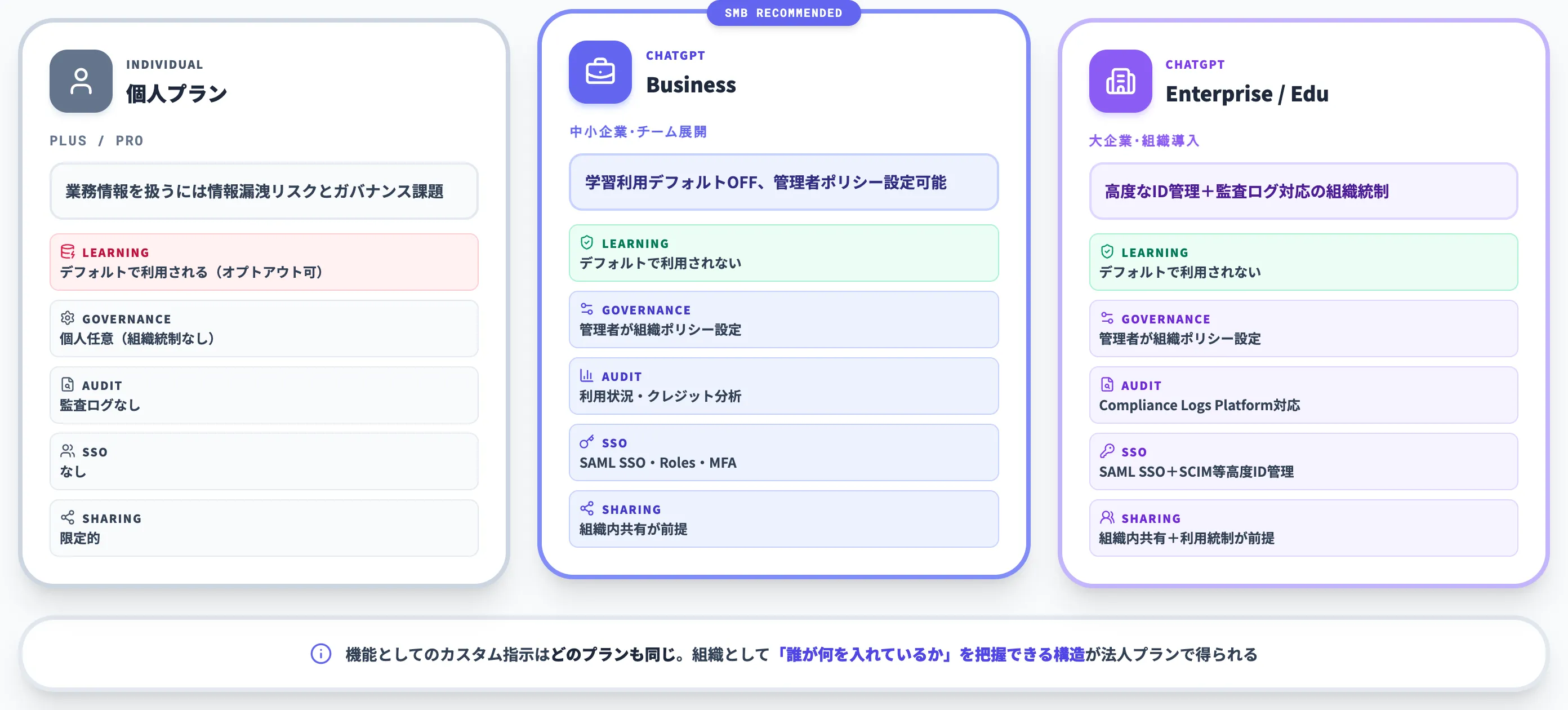Click the text 監査ログなし

100,405
